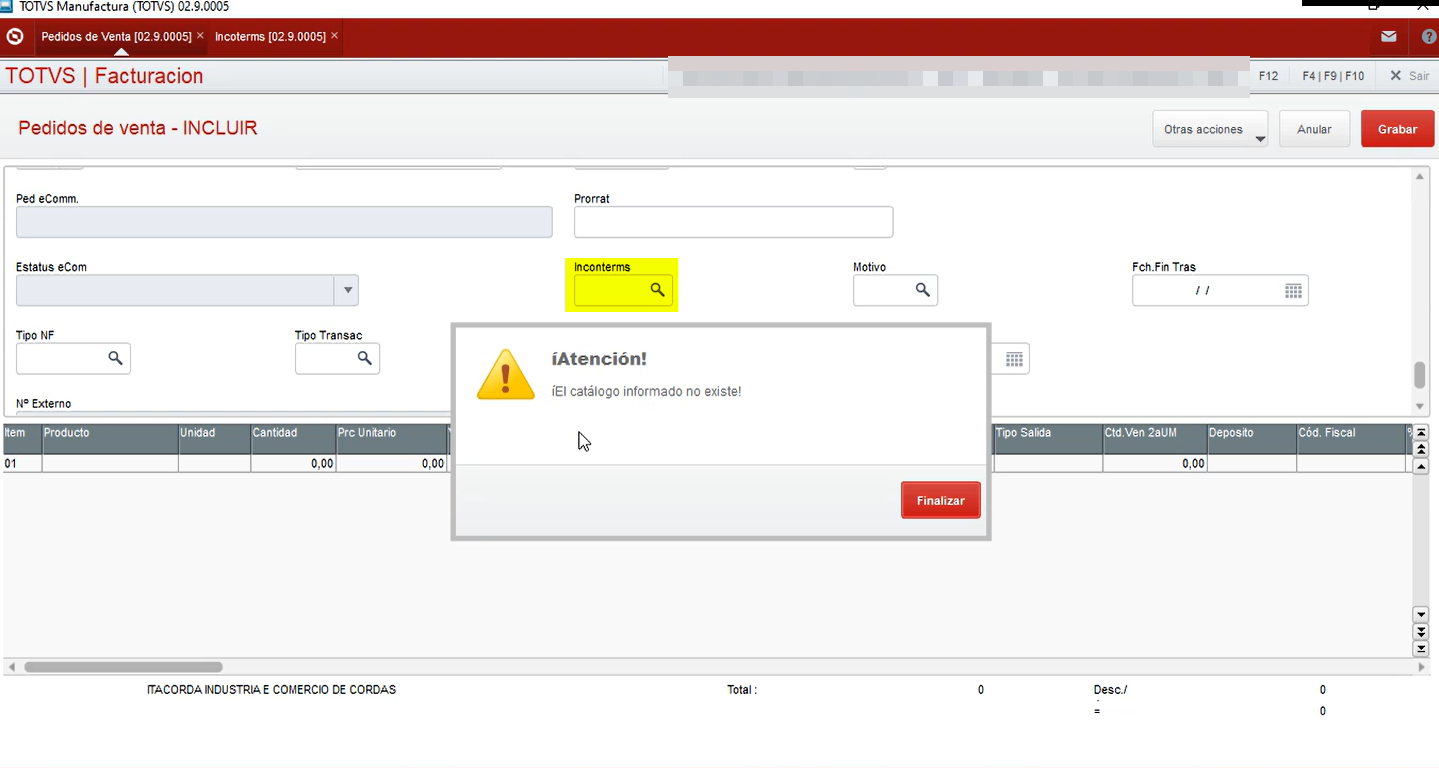This screenshot has width=1439, height=768.
Task: Click the Ctd.Ven 2aUM 0,00 cell
Action: tap(1155, 464)
